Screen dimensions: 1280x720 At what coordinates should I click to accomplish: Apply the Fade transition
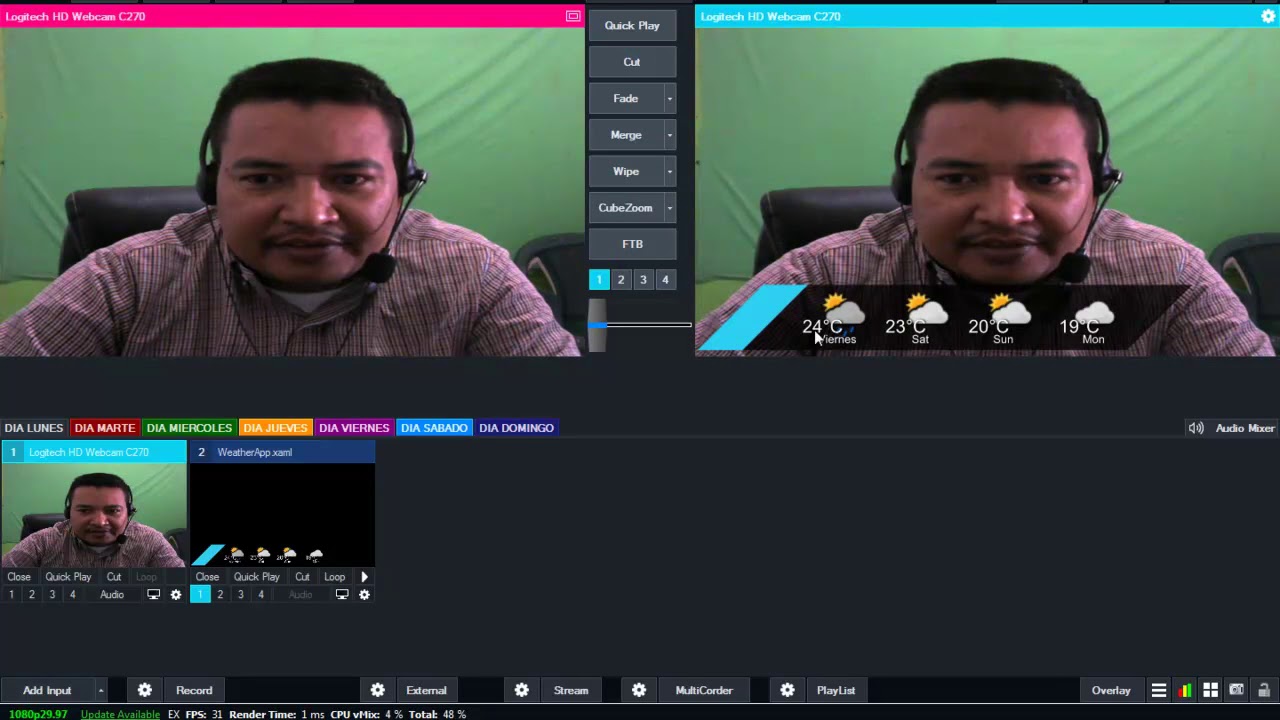click(x=626, y=98)
